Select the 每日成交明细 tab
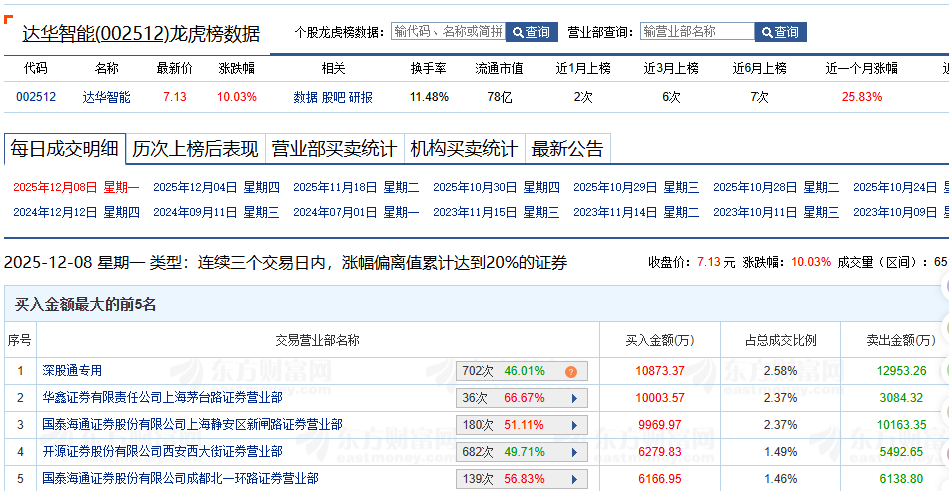This screenshot has height=491, width=949. pos(65,148)
